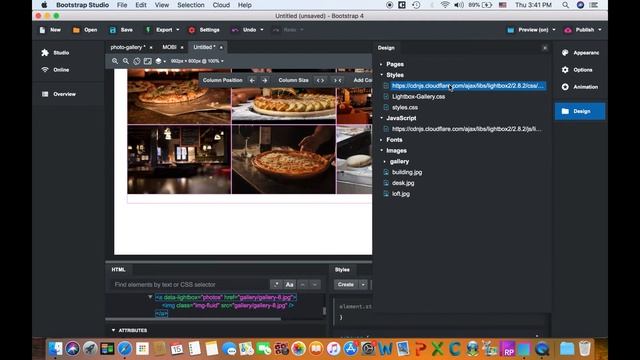Open the Overview panel
This screenshot has width=640, height=360.
click(59, 94)
